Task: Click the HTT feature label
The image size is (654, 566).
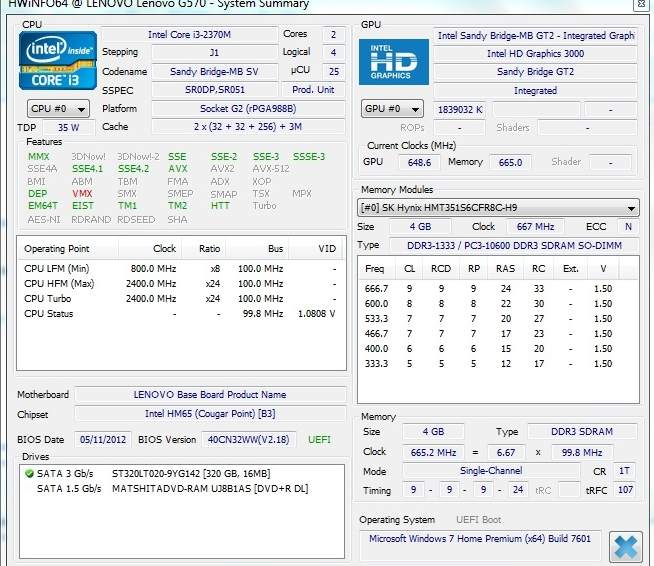Action: pyautogui.click(x=220, y=206)
